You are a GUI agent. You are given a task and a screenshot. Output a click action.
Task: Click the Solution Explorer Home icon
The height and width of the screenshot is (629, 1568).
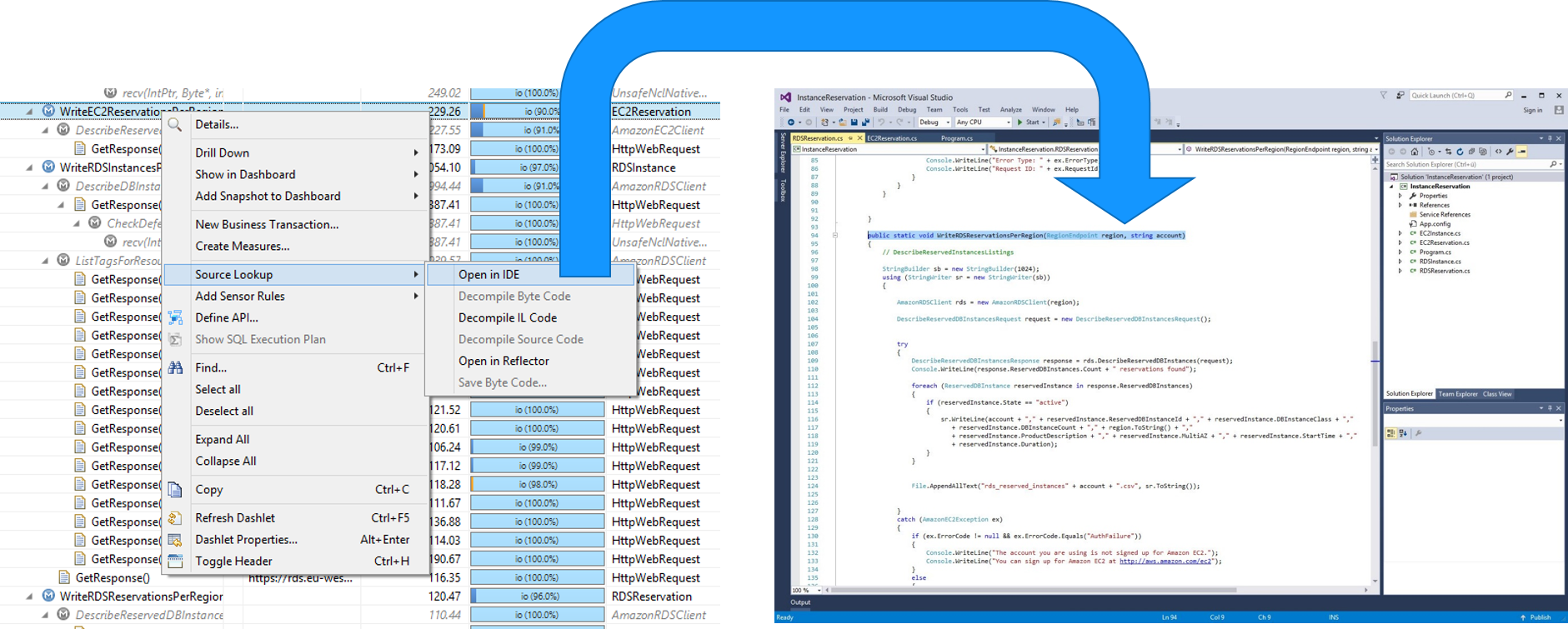tap(1415, 152)
